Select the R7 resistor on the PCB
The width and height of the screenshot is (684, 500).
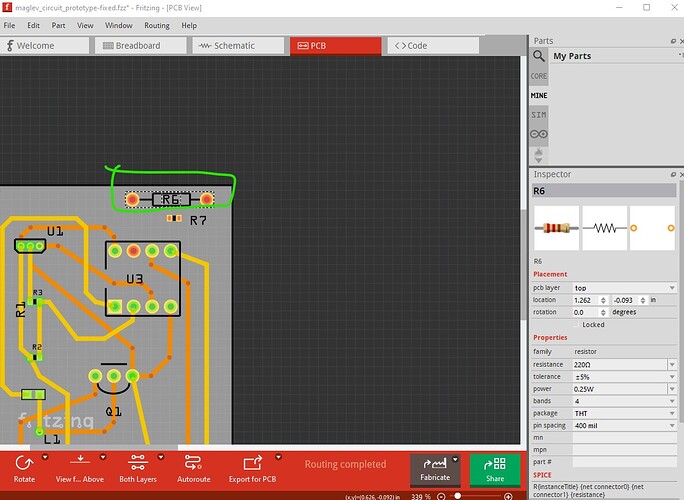174,218
